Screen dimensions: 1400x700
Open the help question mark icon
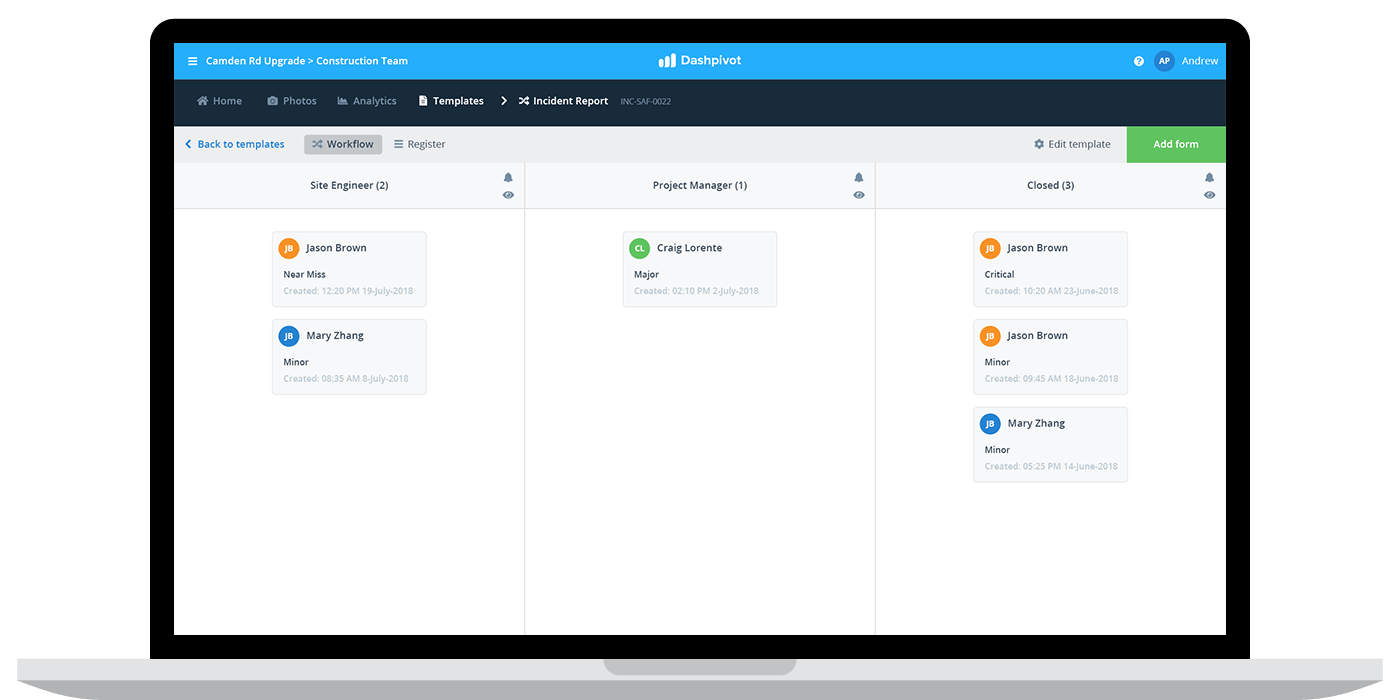[x=1139, y=61]
